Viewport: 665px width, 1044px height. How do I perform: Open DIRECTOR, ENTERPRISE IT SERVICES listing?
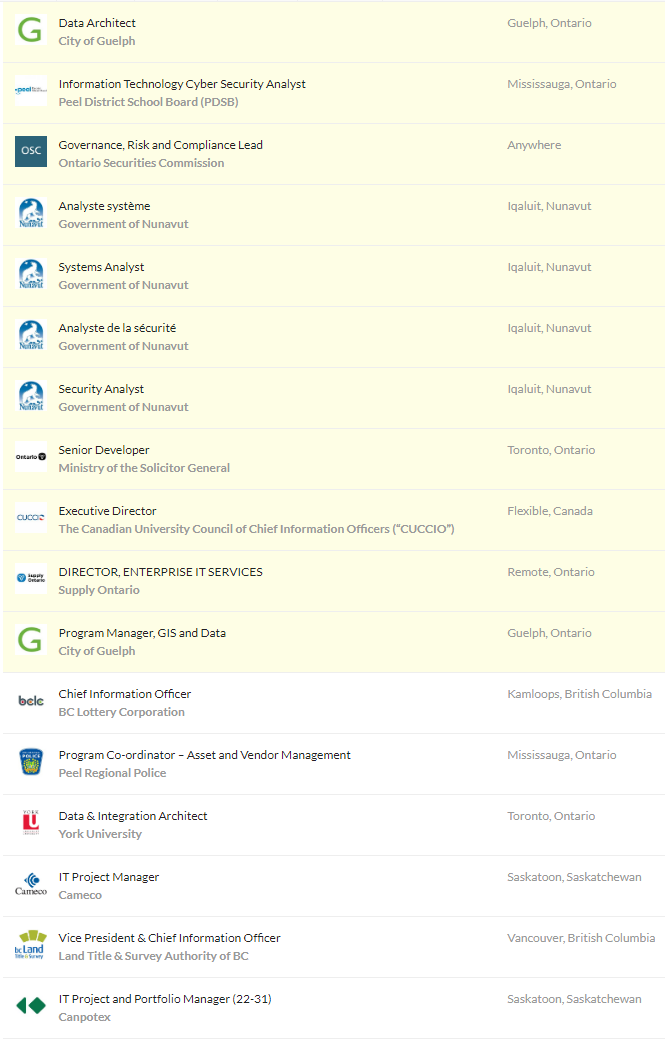[160, 572]
